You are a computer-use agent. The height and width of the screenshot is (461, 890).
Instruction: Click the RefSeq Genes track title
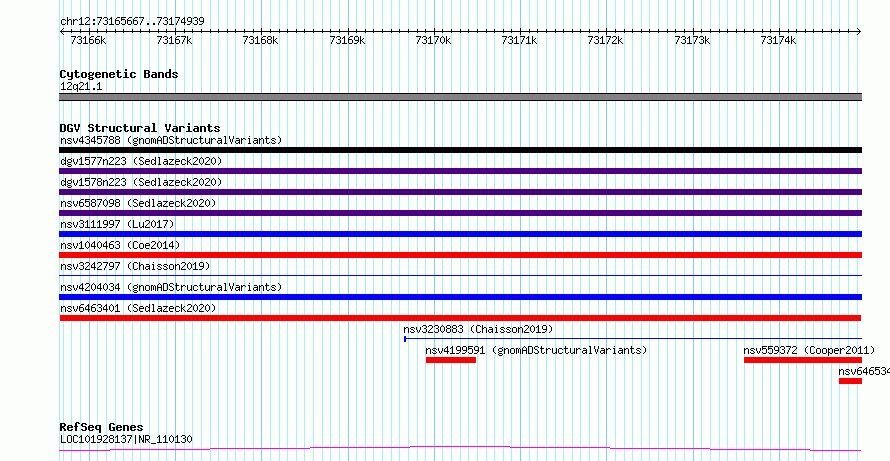click(x=102, y=426)
